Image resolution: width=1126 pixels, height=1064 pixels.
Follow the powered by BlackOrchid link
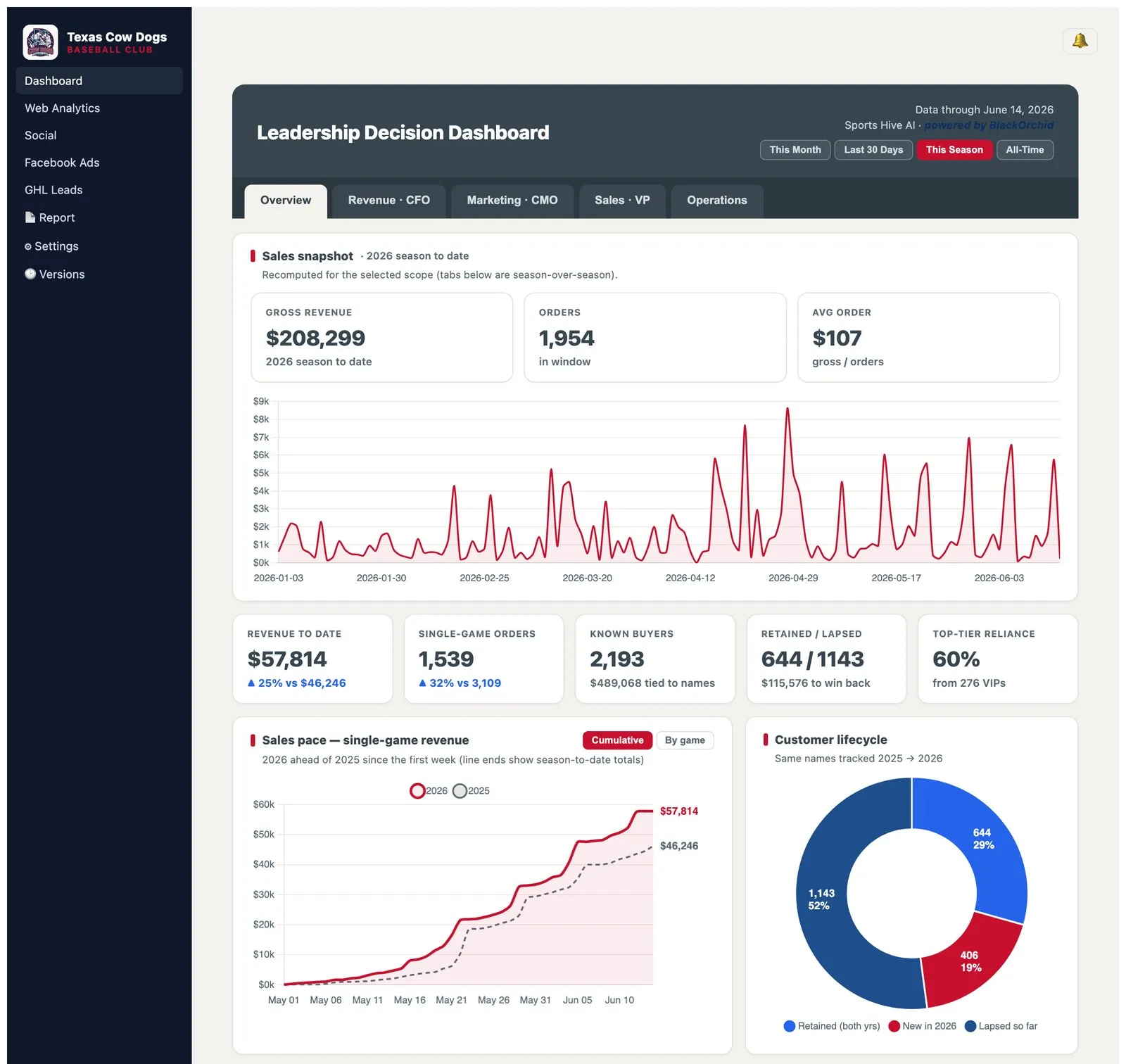point(989,125)
